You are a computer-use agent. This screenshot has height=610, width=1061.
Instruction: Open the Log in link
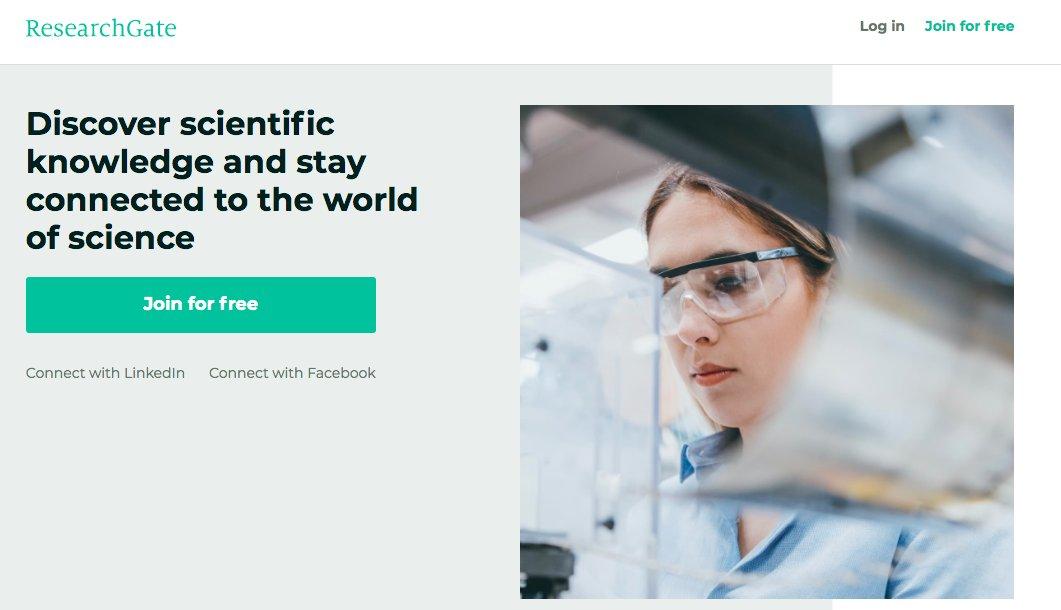[882, 26]
